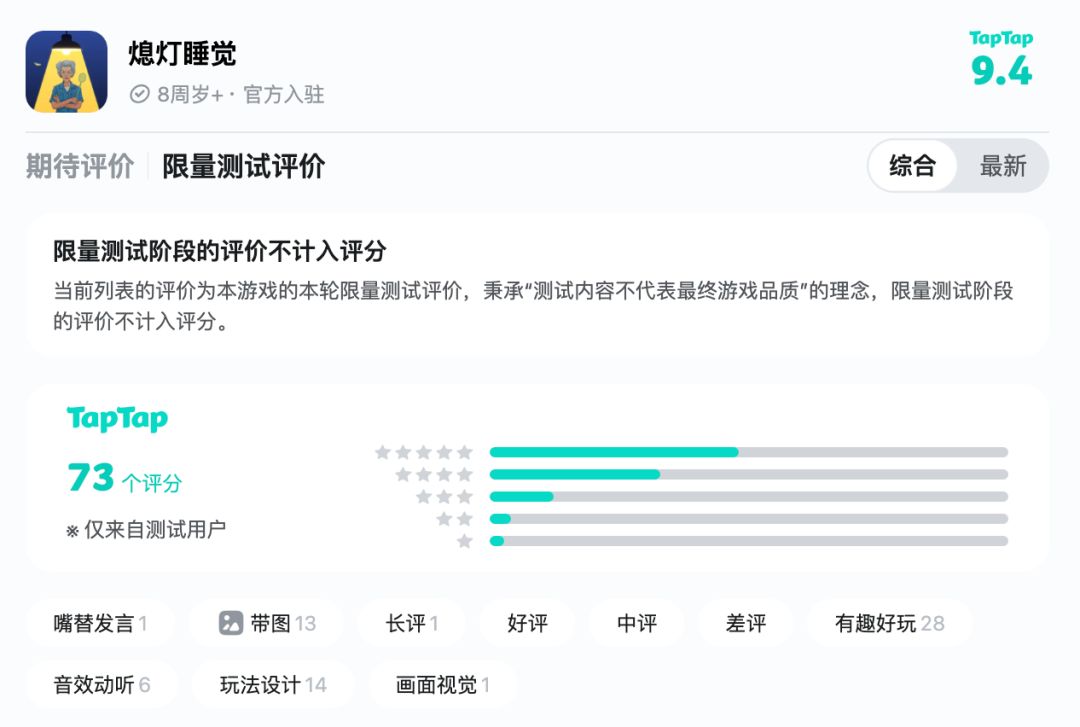1080x727 pixels.
Task: Switch sorting to 综合
Action: [912, 166]
